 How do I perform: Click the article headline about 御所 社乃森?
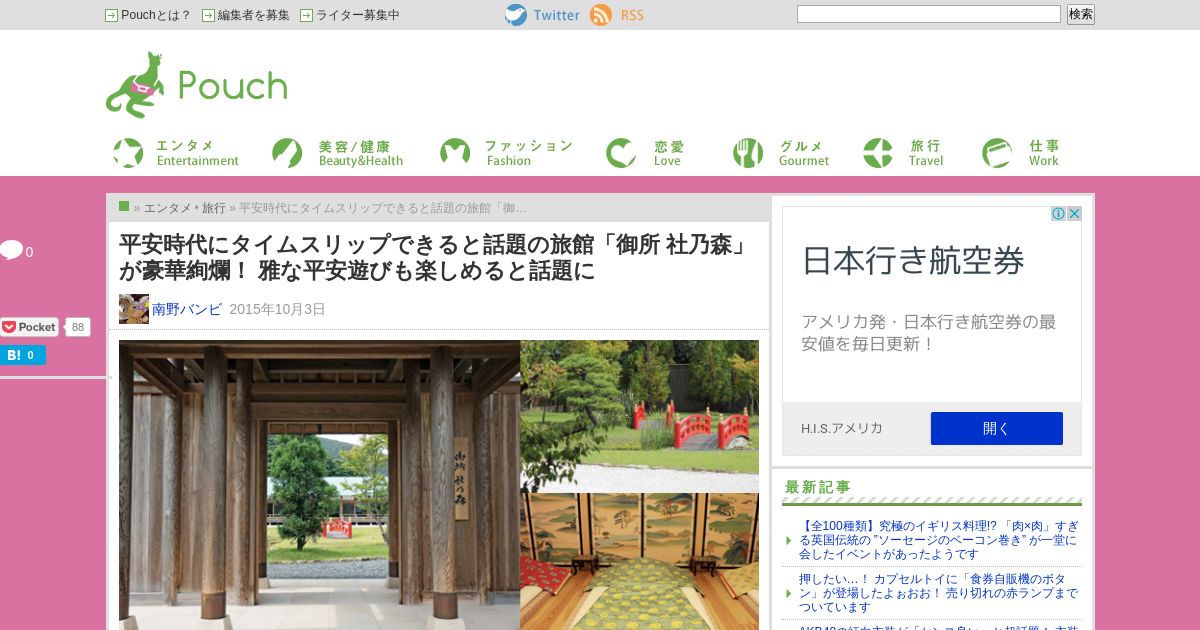point(434,257)
